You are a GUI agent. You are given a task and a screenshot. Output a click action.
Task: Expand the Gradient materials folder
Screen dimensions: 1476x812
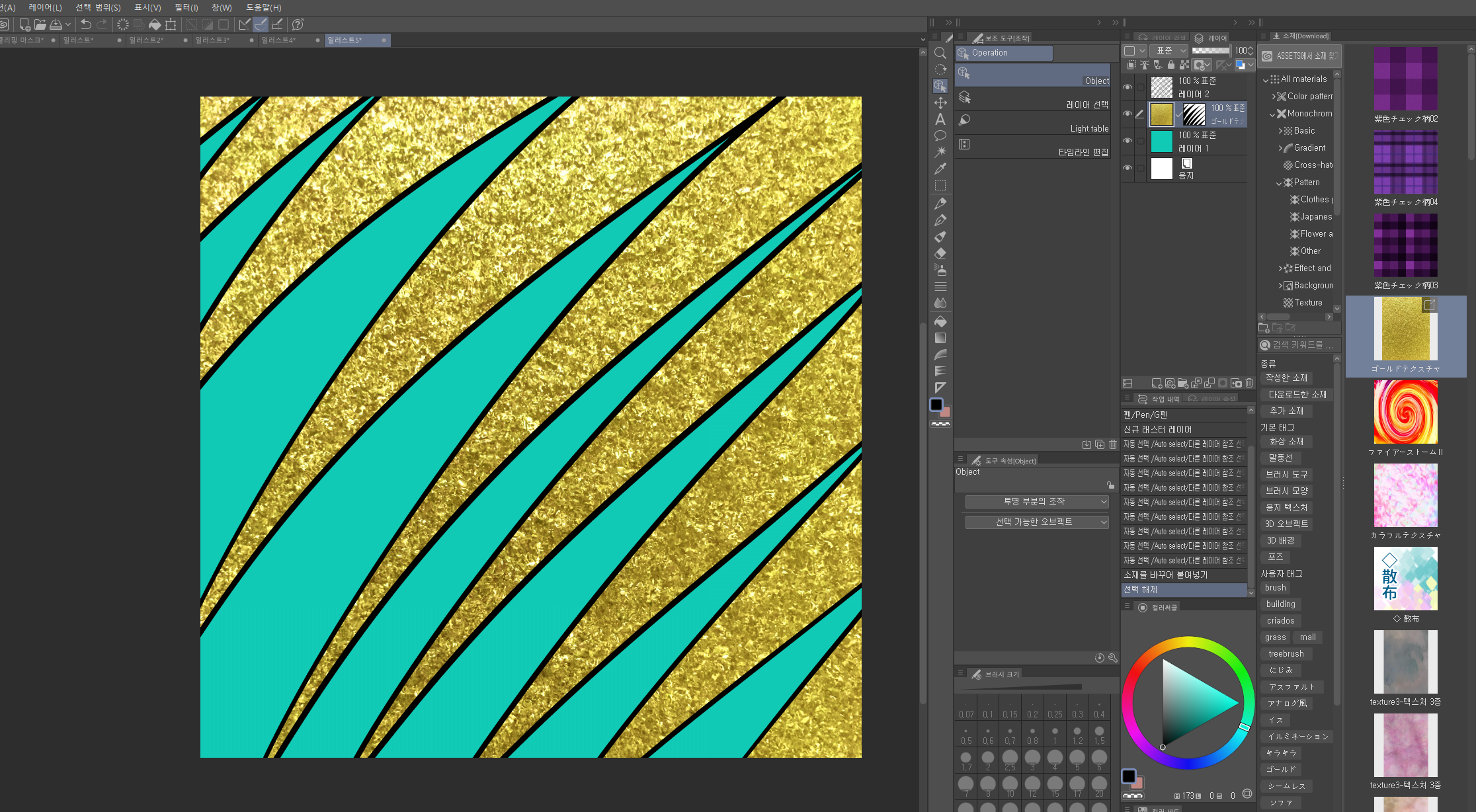pyautogui.click(x=1280, y=148)
